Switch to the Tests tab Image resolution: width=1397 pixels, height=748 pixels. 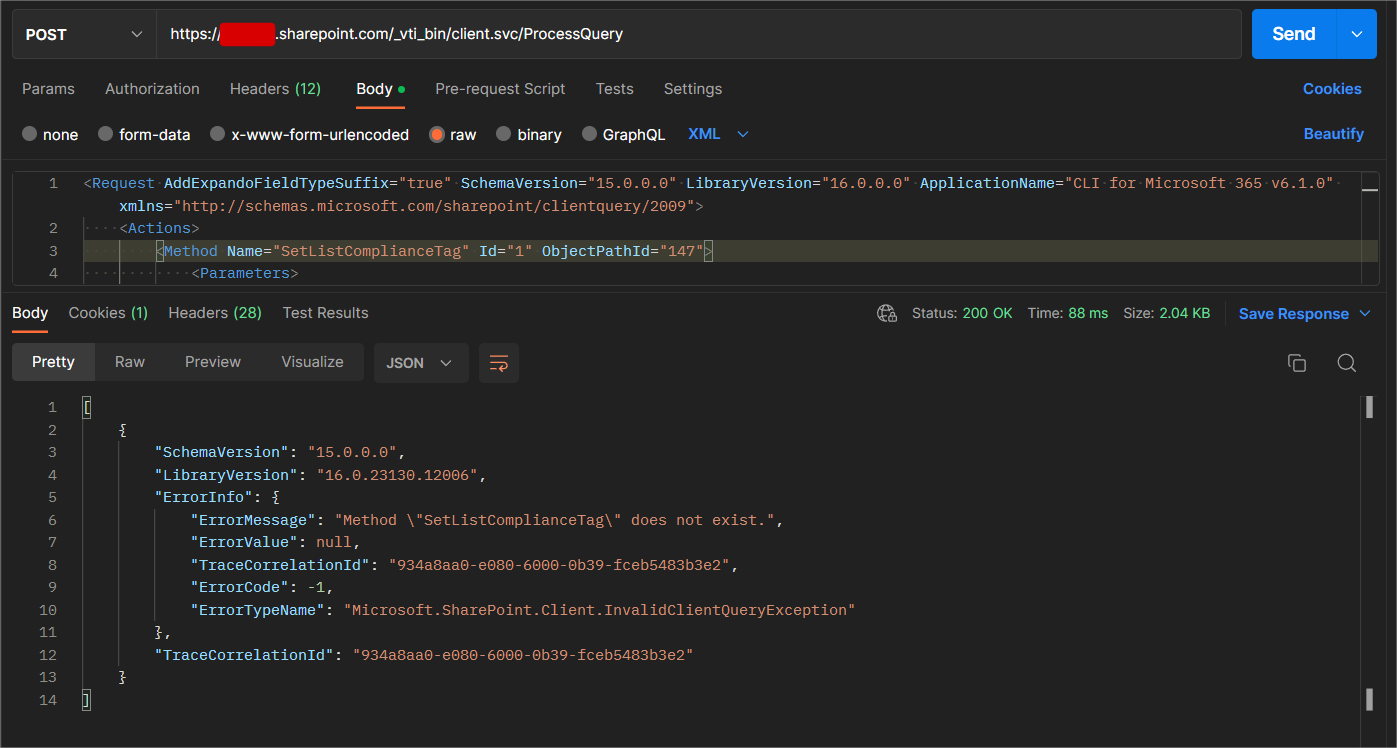coord(614,89)
